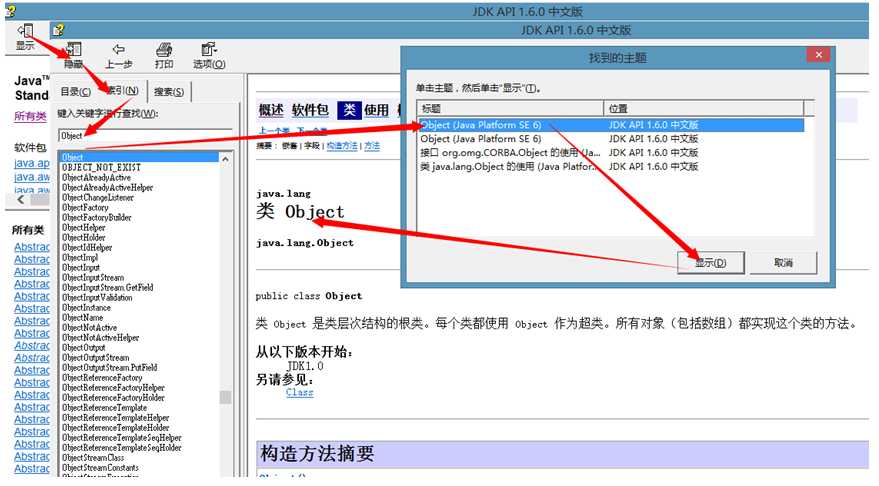Select ObjectInputStream in index list
The height and width of the screenshot is (486, 879).
pos(93,278)
